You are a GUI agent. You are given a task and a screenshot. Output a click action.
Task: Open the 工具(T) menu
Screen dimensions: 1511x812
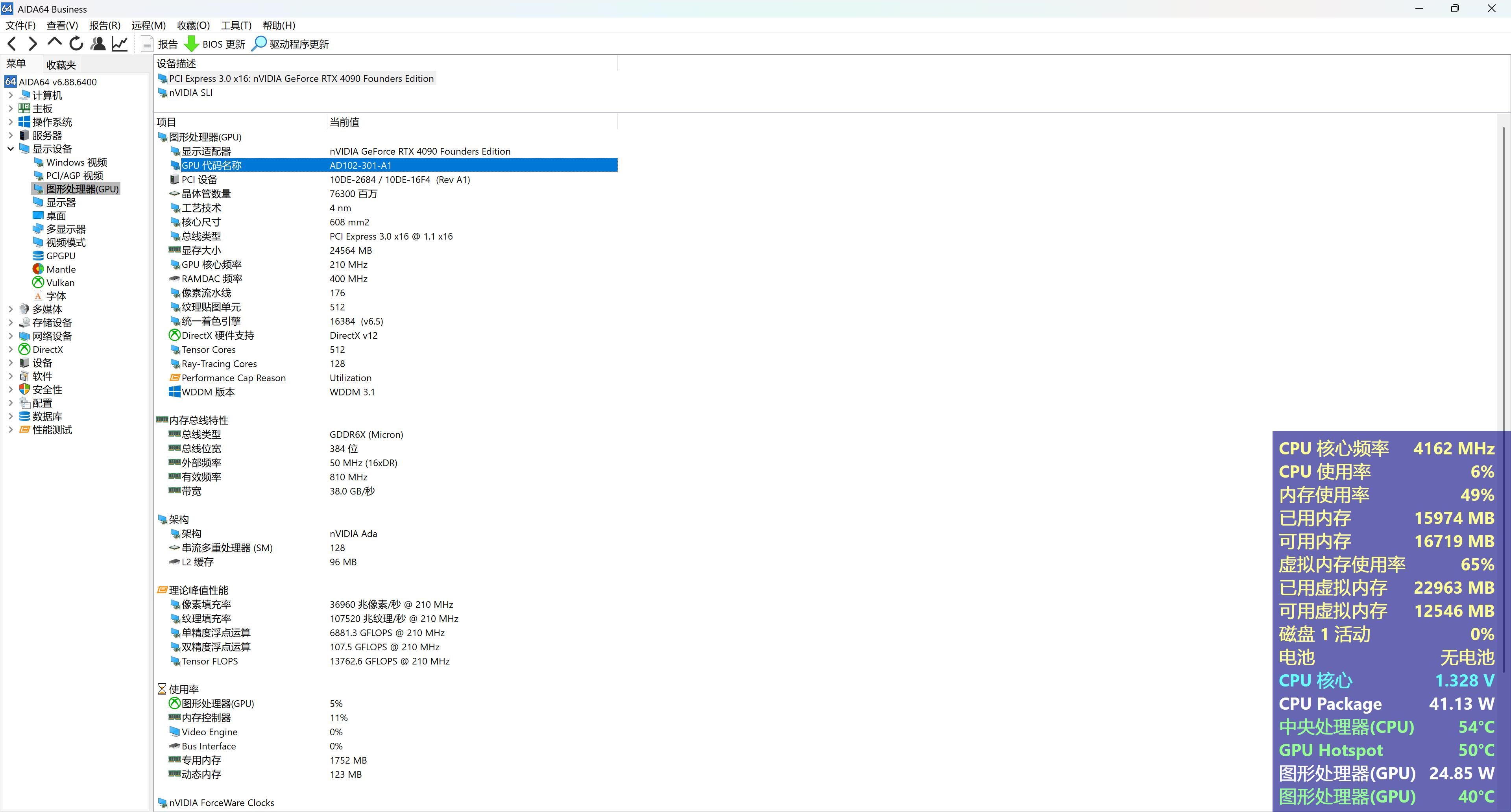[x=236, y=25]
